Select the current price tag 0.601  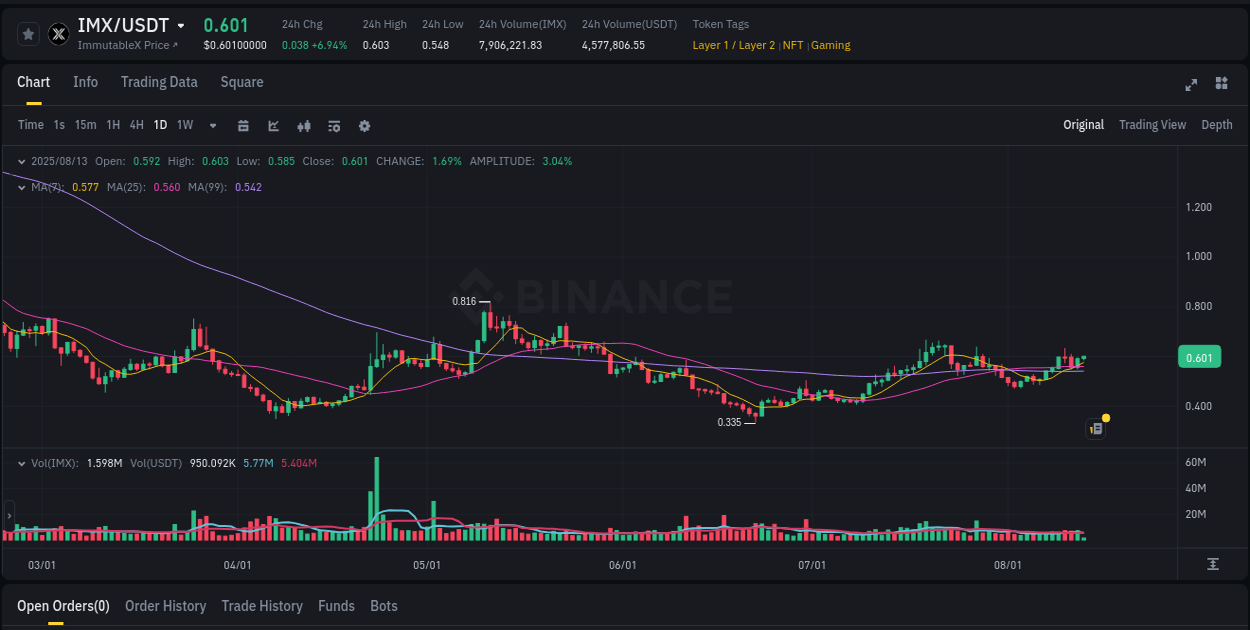coord(1199,357)
